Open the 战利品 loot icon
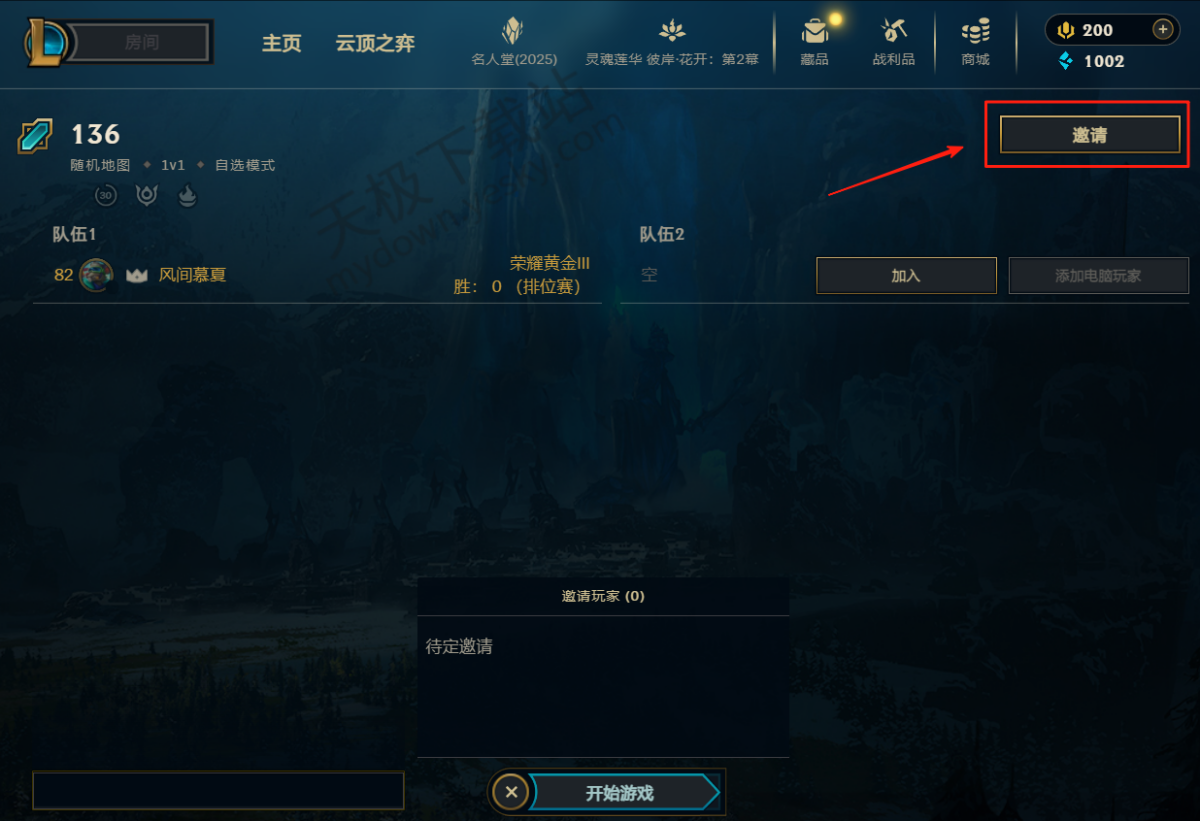 point(893,31)
